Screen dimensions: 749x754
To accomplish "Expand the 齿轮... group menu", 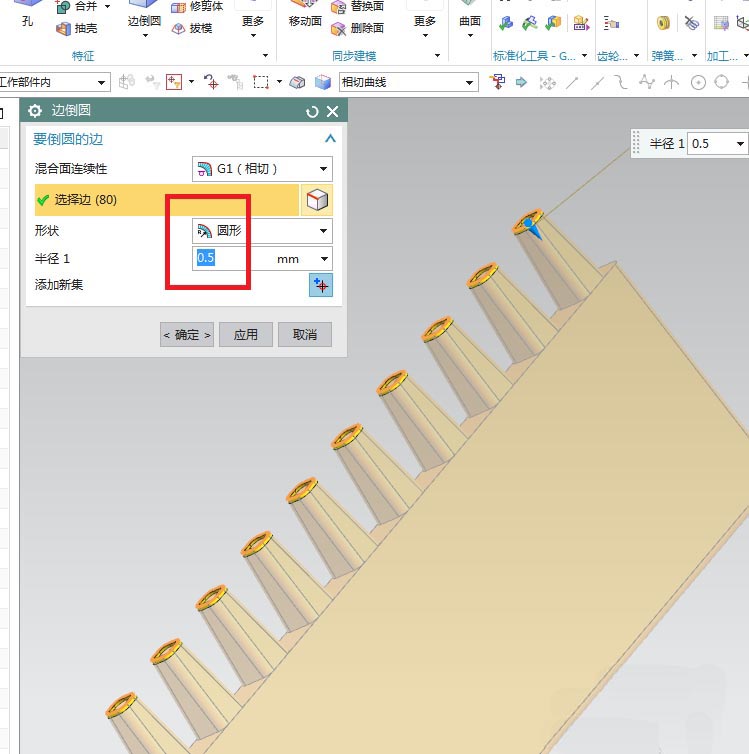I will [637, 56].
